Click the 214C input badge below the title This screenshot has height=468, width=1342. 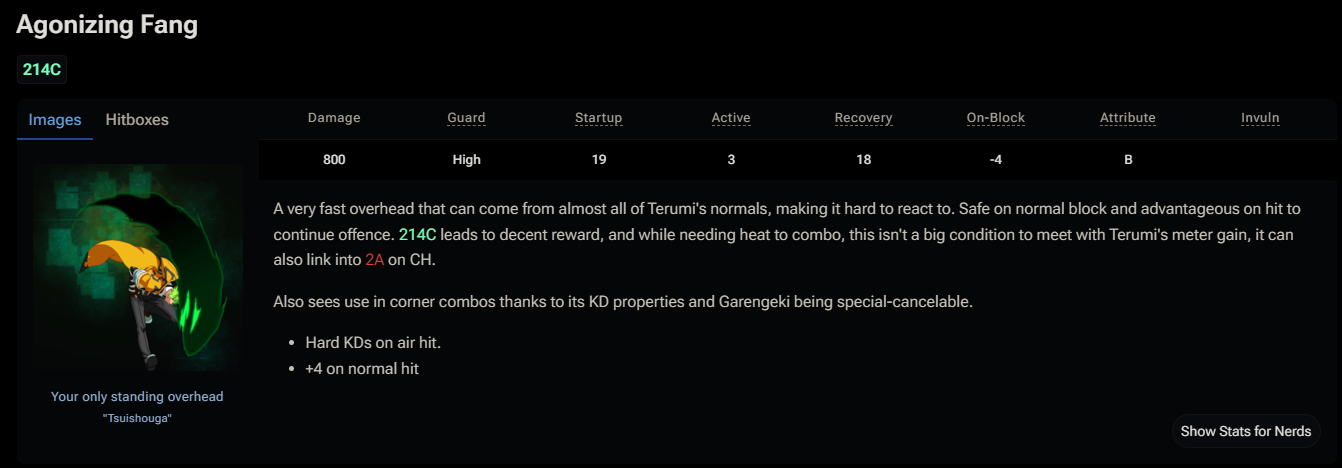pyautogui.click(x=41, y=69)
